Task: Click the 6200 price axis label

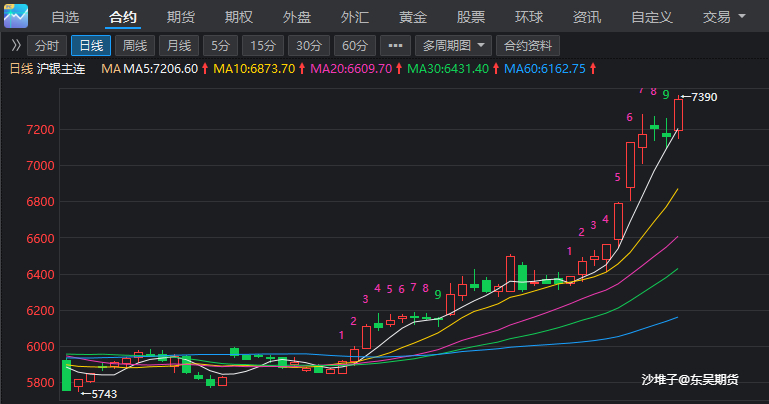Action: 40,310
